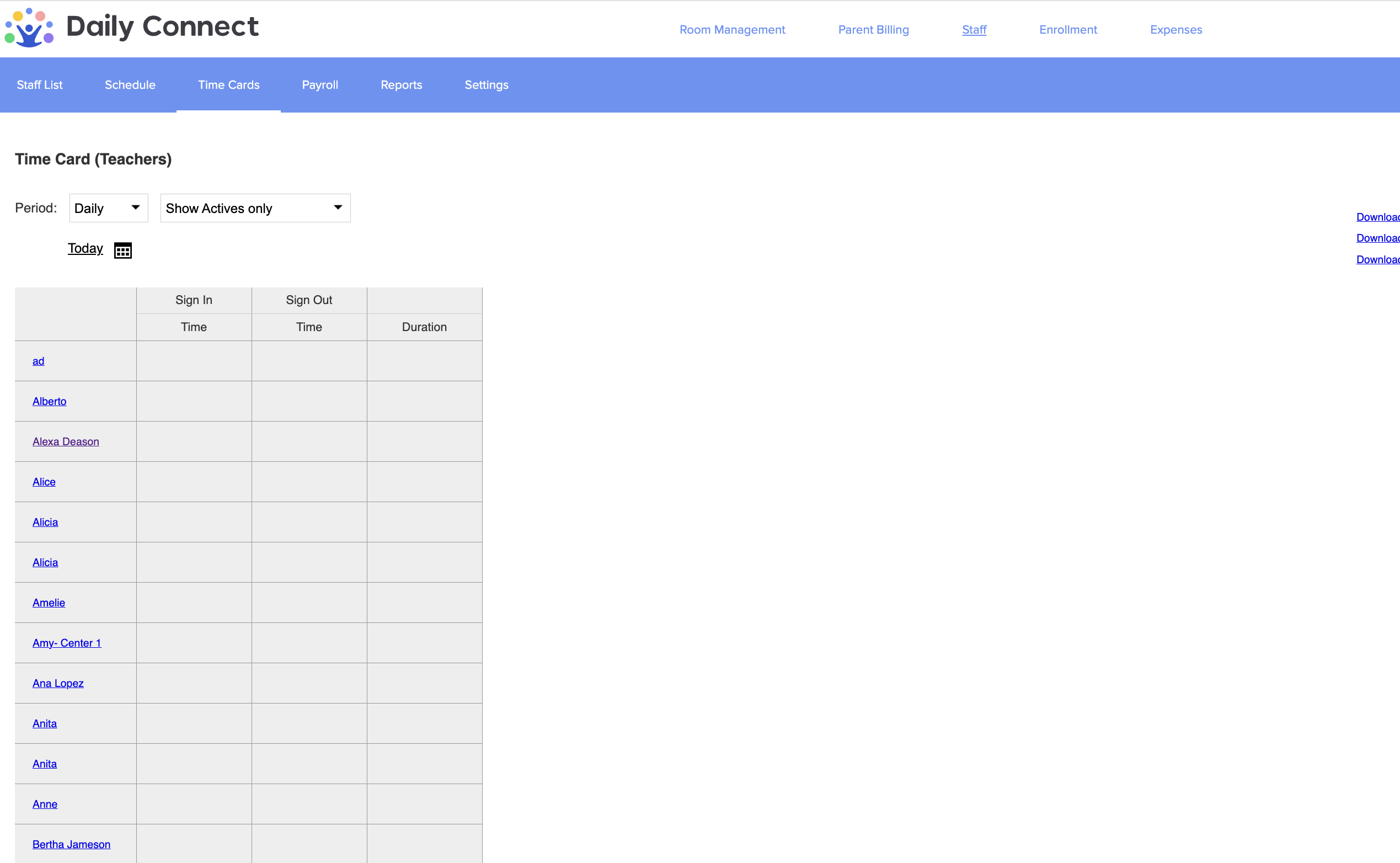Click Alberto's sign in time cell
This screenshot has width=1400, height=863.
(x=194, y=401)
